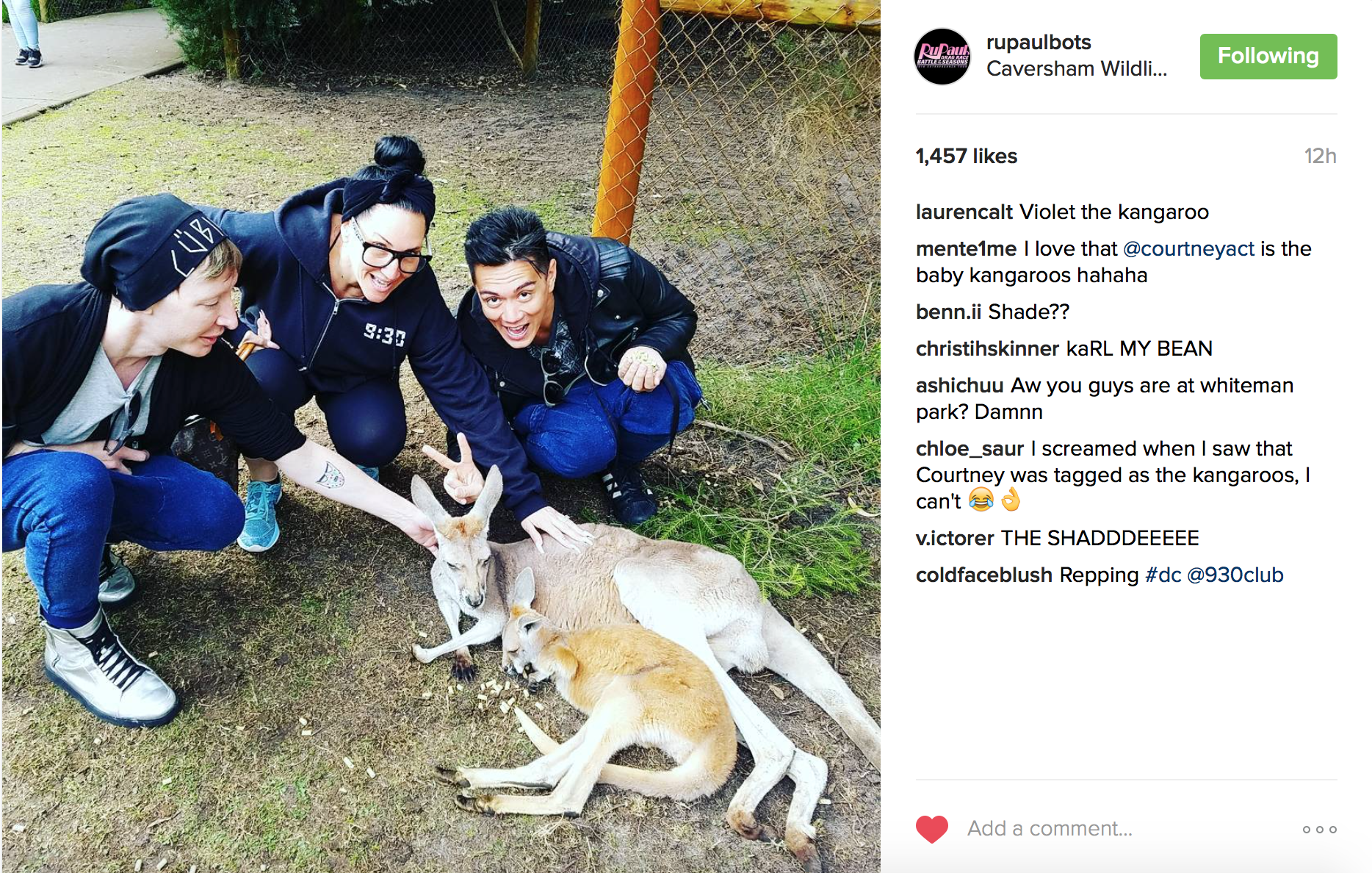Open laurencalt commenter profile
Viewport: 1372px width, 873px height.
[964, 212]
